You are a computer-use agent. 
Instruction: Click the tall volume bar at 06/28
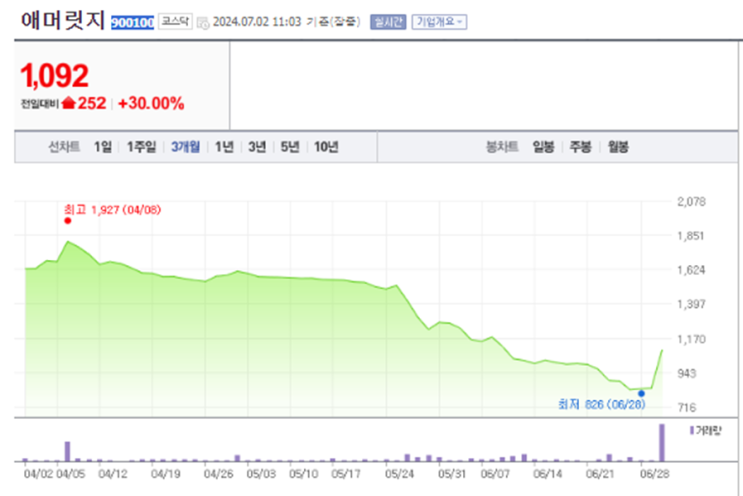(x=662, y=442)
